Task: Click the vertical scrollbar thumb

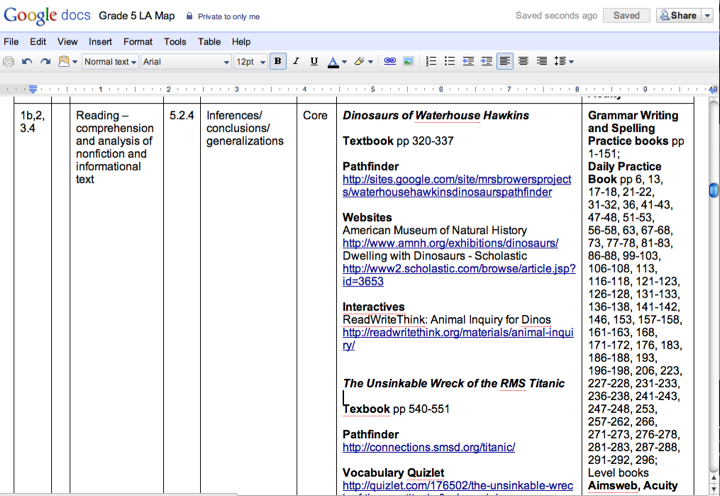Action: click(714, 190)
